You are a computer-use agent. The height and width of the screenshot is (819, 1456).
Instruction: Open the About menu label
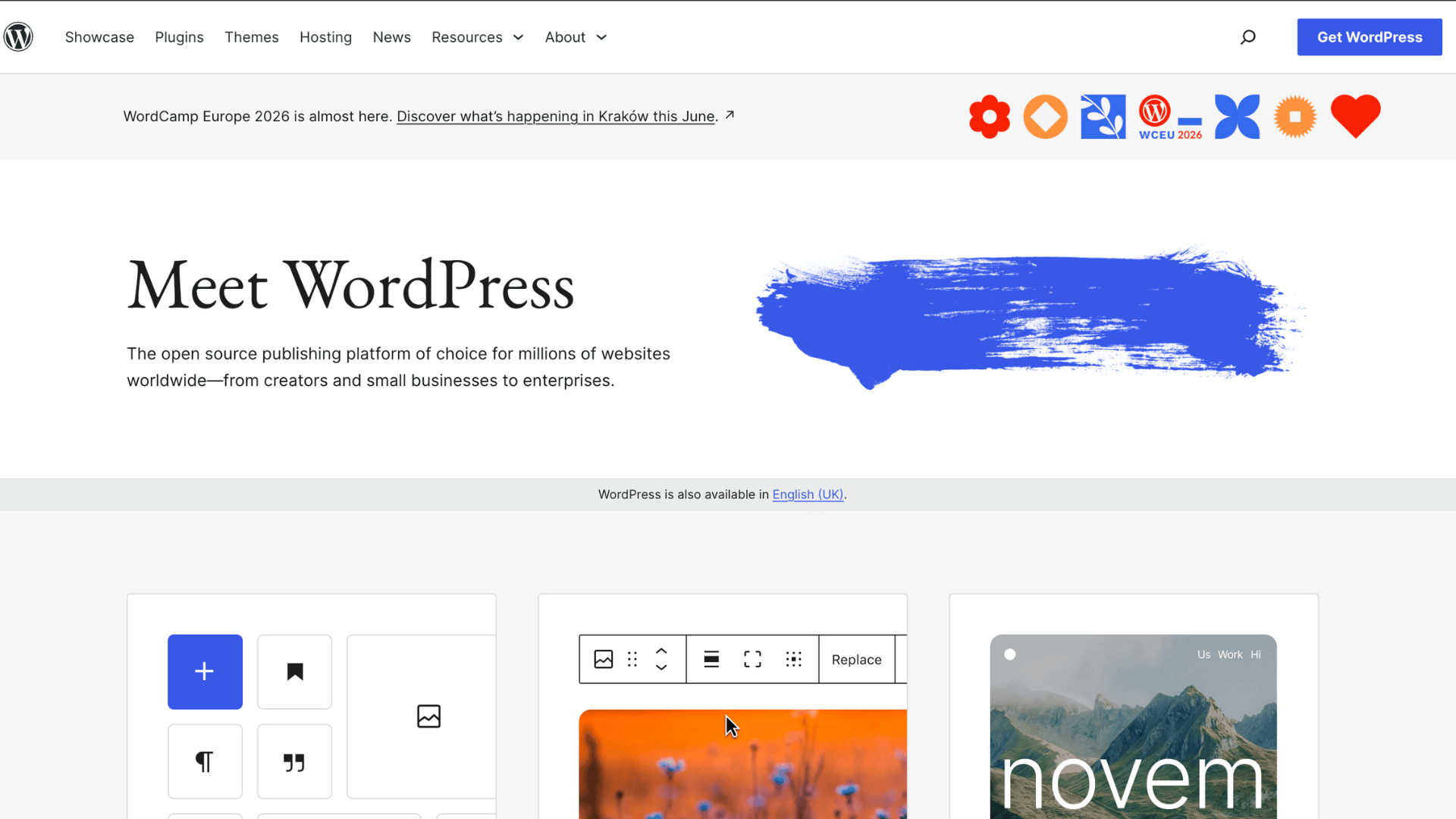point(565,37)
